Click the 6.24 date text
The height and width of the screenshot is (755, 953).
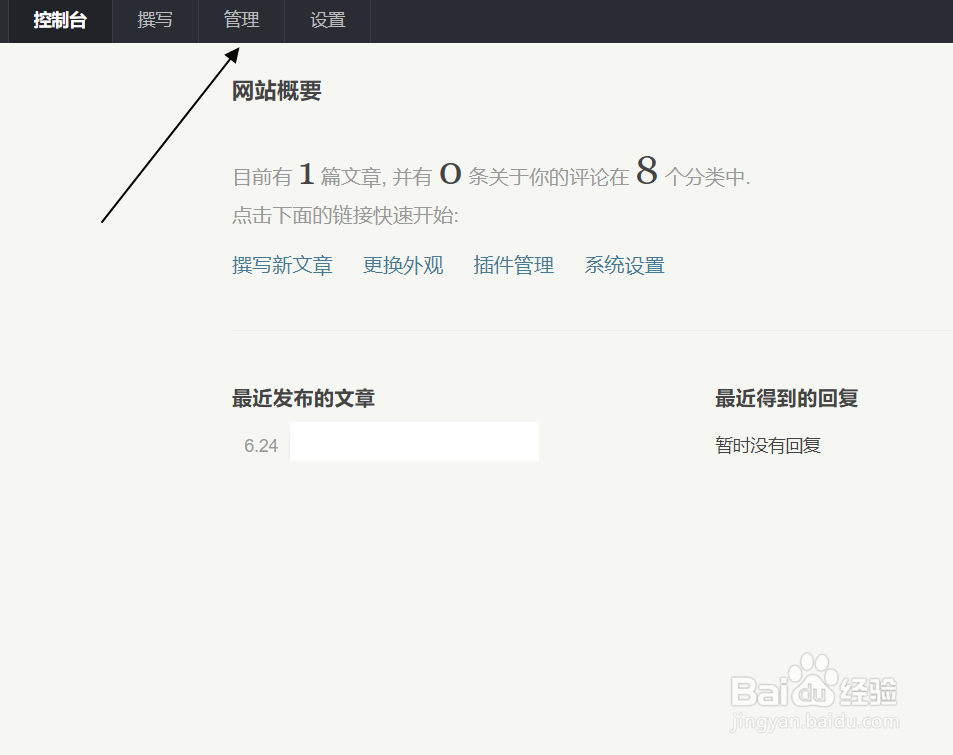pyautogui.click(x=261, y=446)
